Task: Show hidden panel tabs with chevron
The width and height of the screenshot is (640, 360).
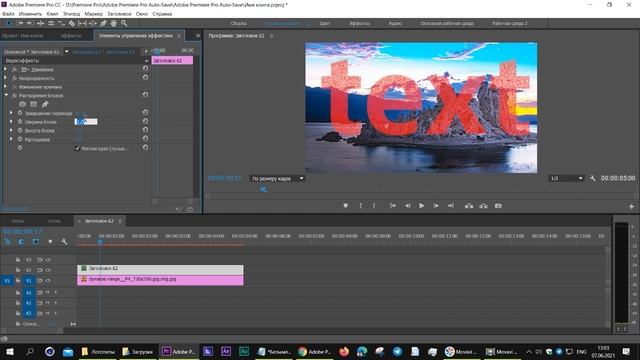Action: pos(198,36)
